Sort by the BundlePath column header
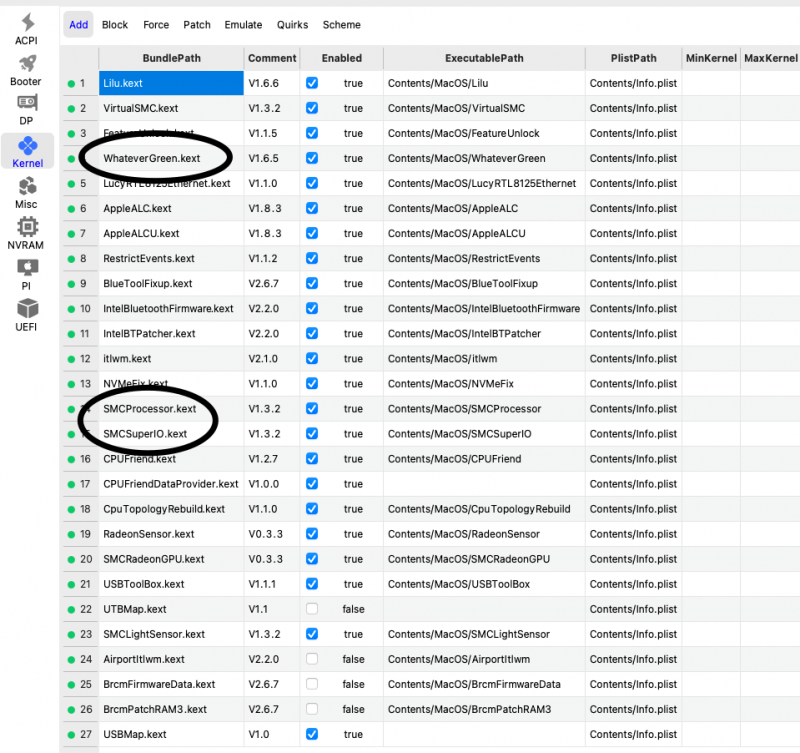This screenshot has height=753, width=800. click(x=171, y=58)
